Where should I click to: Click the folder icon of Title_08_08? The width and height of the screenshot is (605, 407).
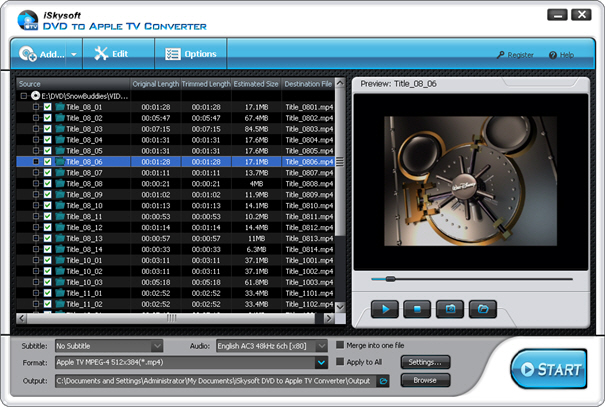(59, 183)
